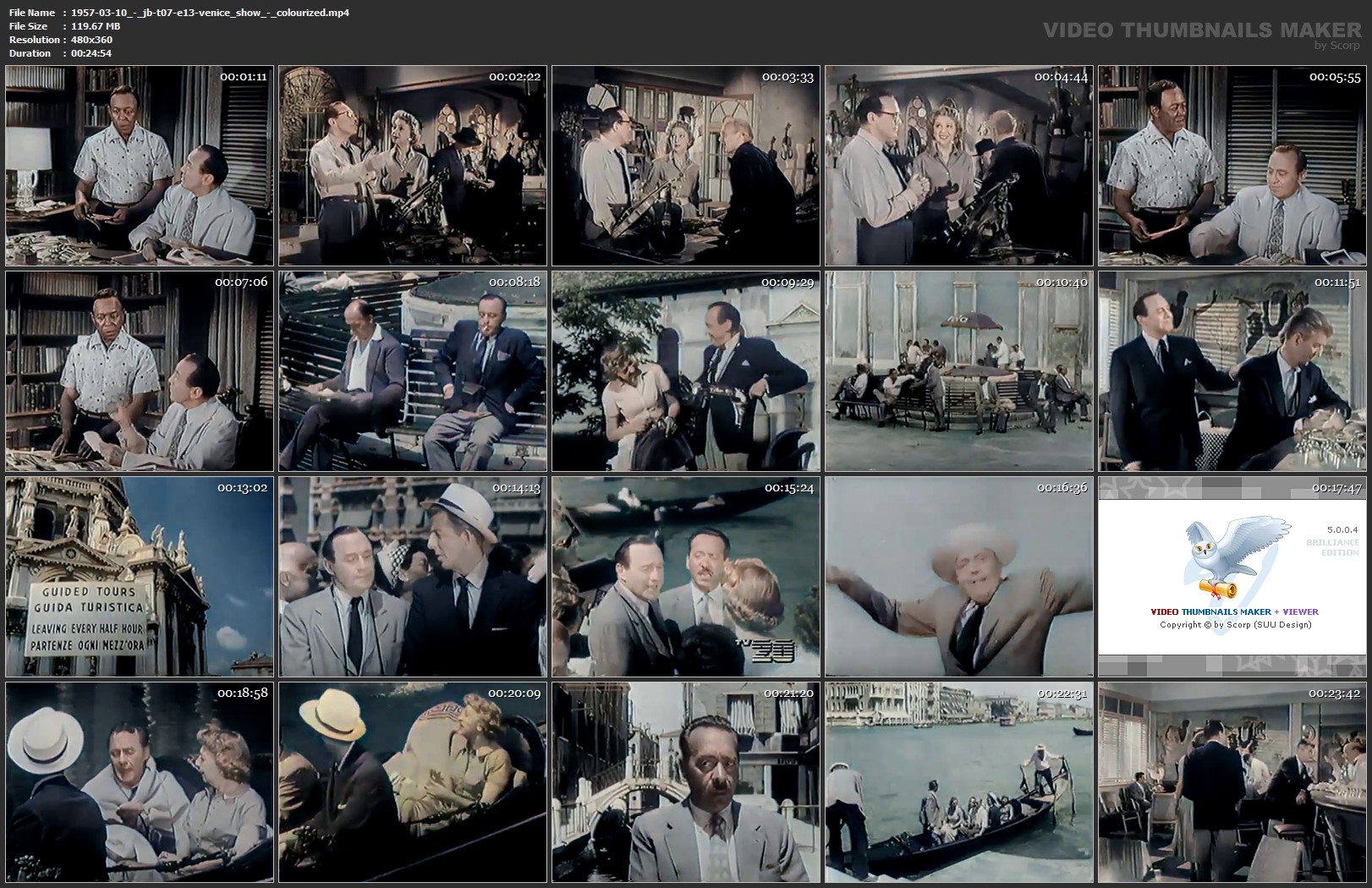Image resolution: width=1372 pixels, height=888 pixels.
Task: Click the Leaving Every Half Hour sign line
Action: 87,628
